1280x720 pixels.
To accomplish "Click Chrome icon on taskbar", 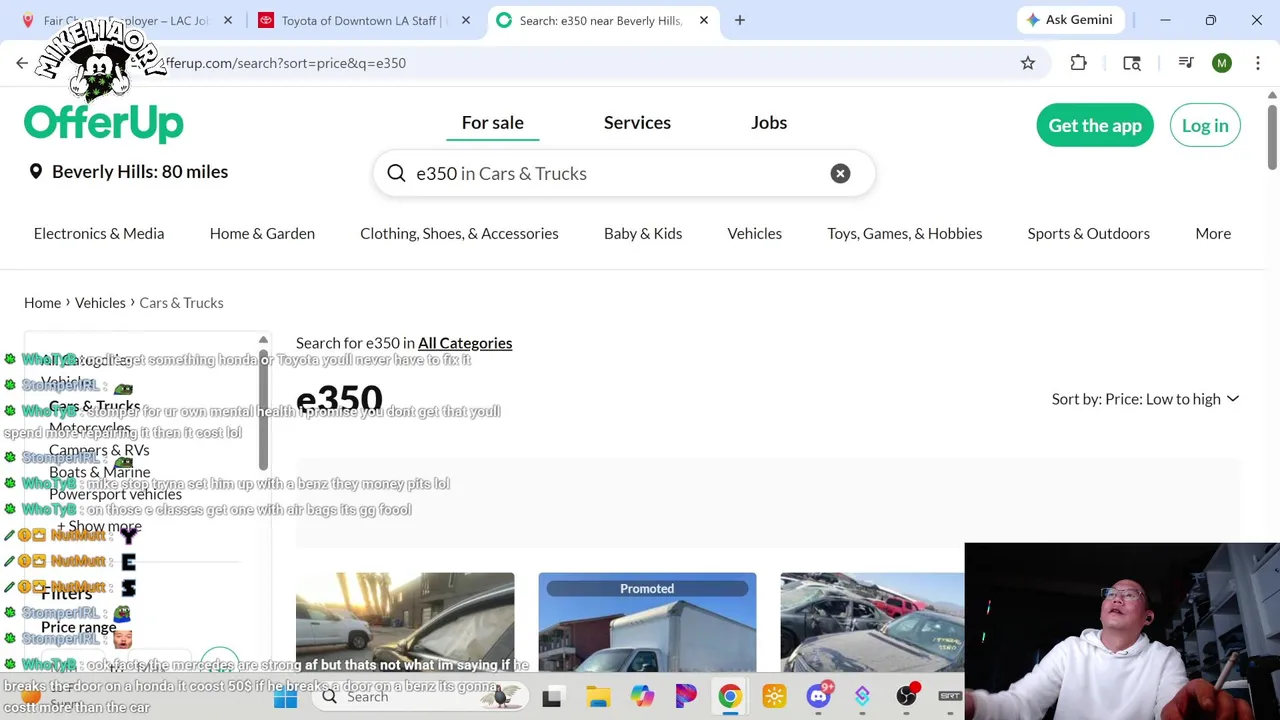I will [x=730, y=696].
